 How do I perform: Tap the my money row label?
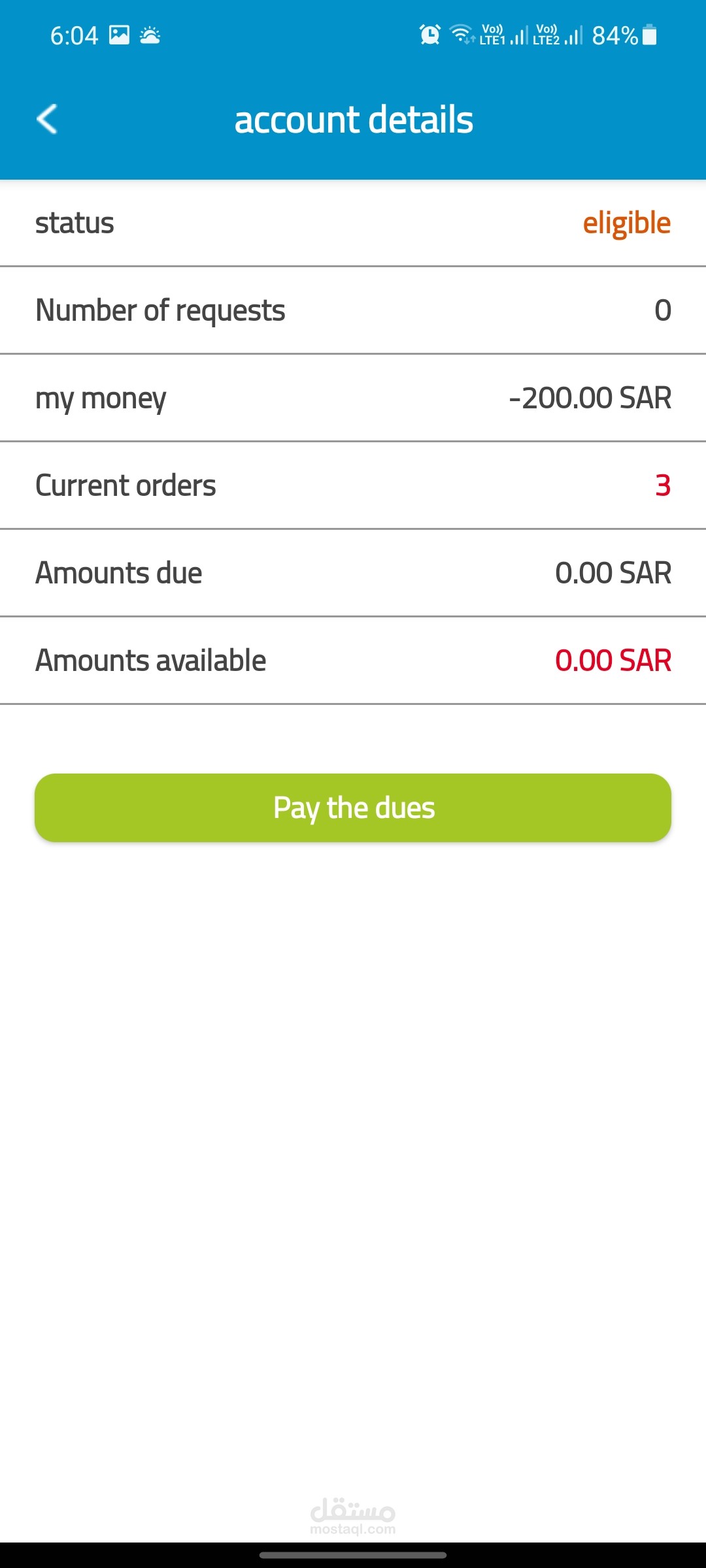pos(101,399)
